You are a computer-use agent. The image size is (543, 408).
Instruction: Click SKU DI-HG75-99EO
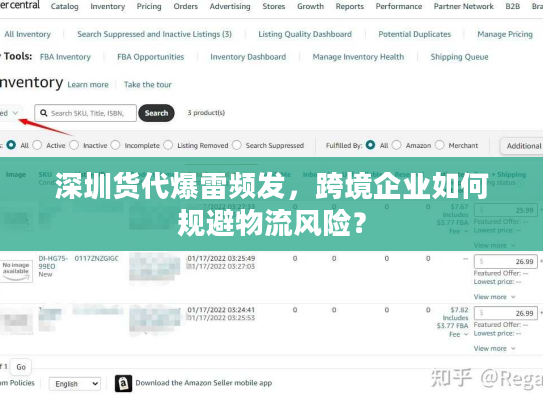click(x=53, y=262)
